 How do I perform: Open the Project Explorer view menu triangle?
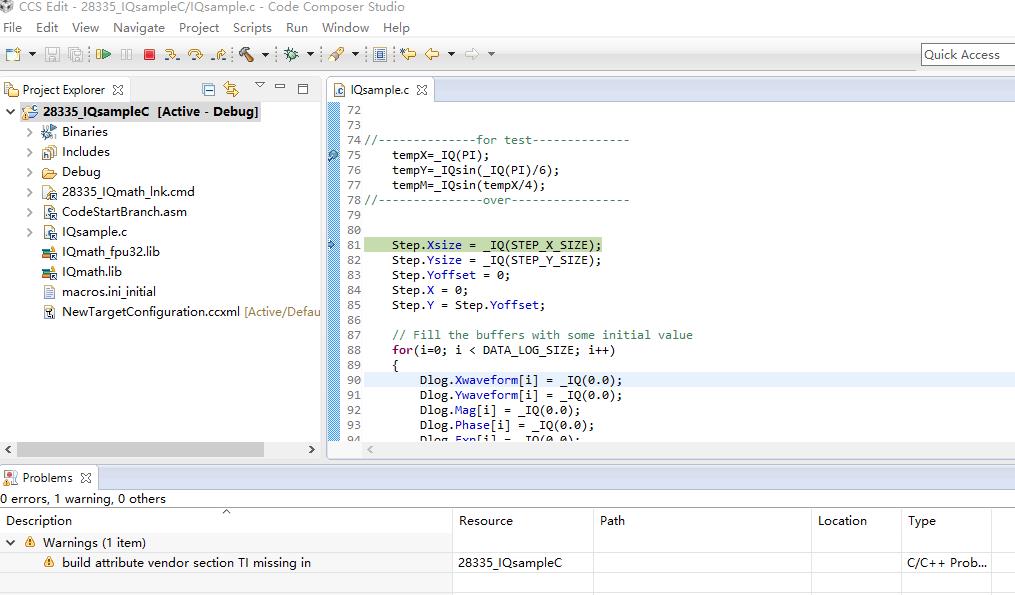[259, 86]
